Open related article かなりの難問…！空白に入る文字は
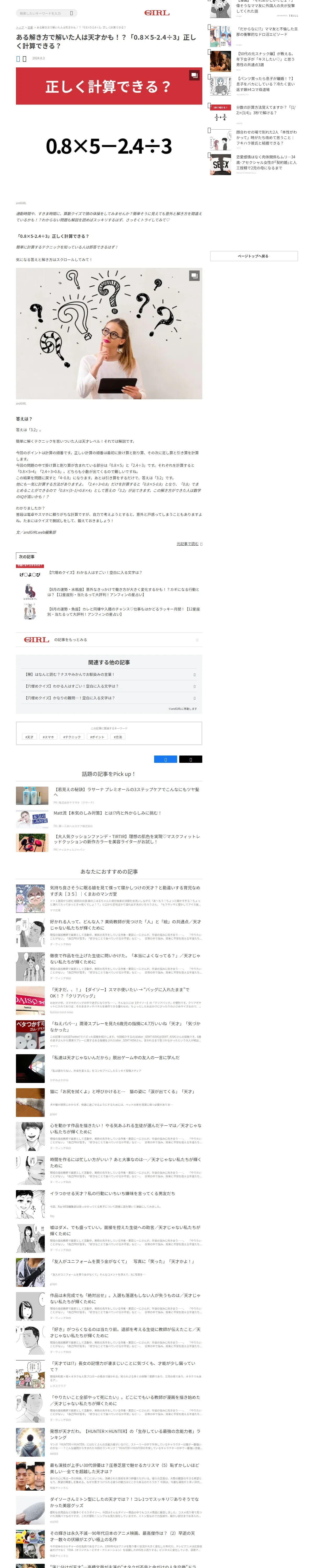The image size is (314, 1568). click(x=109, y=698)
